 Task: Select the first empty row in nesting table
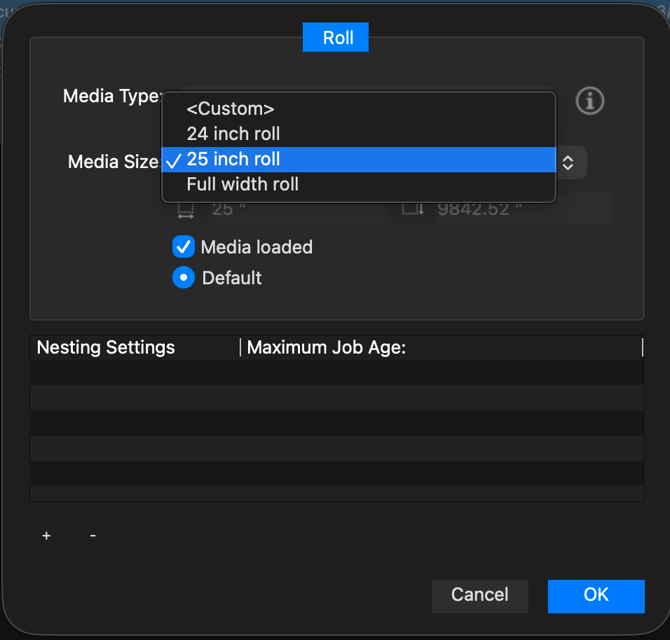coord(336,372)
